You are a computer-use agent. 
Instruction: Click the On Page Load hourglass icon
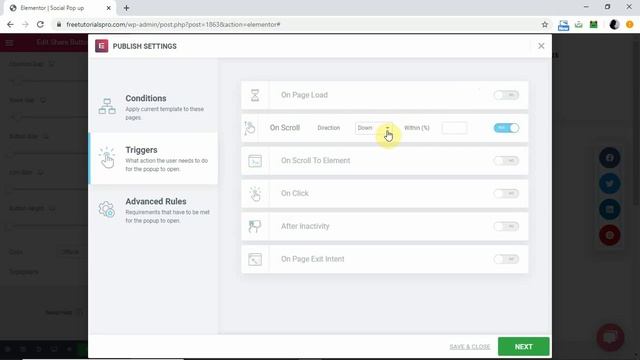pos(255,95)
